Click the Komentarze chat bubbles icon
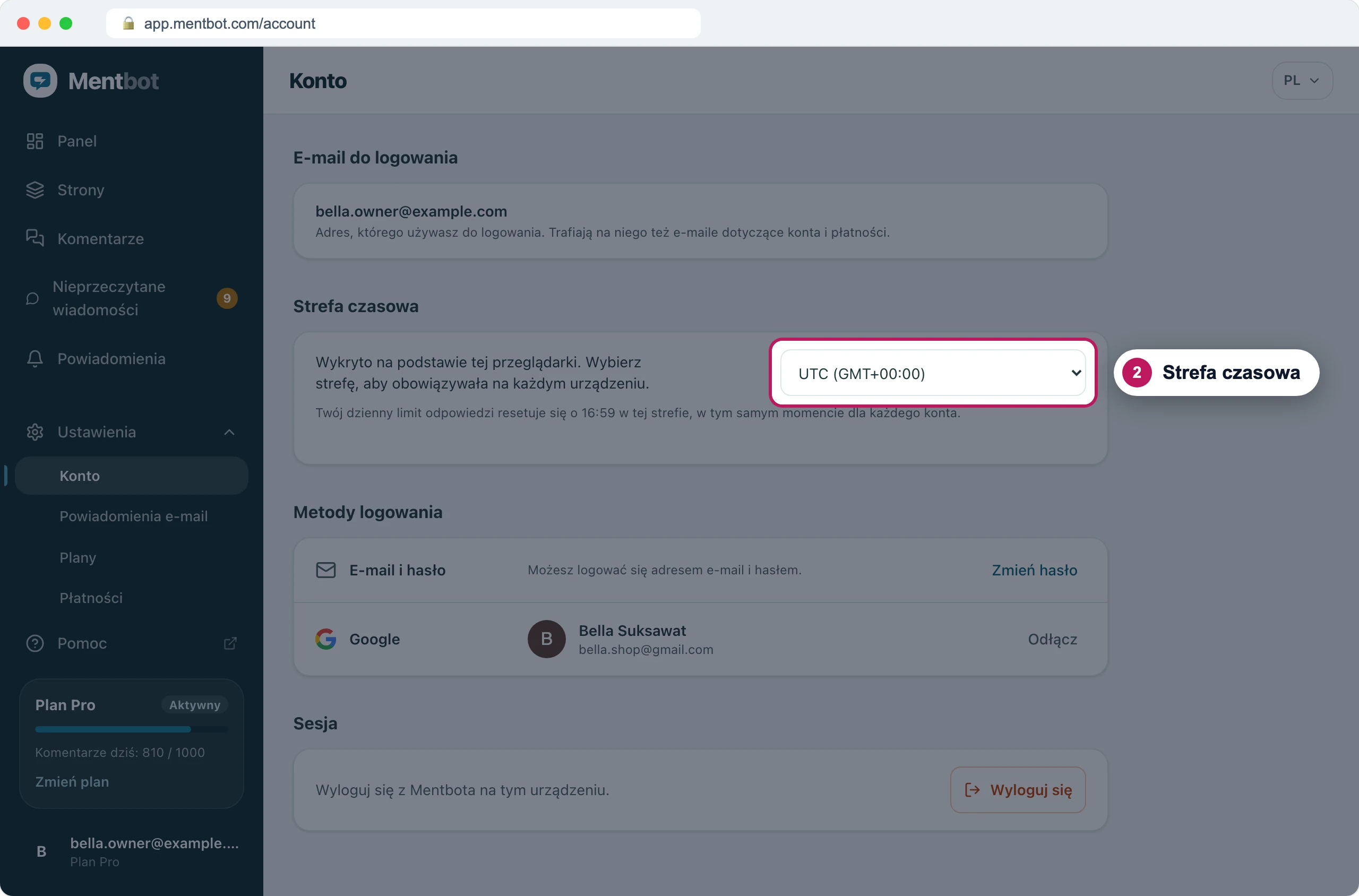 point(35,238)
